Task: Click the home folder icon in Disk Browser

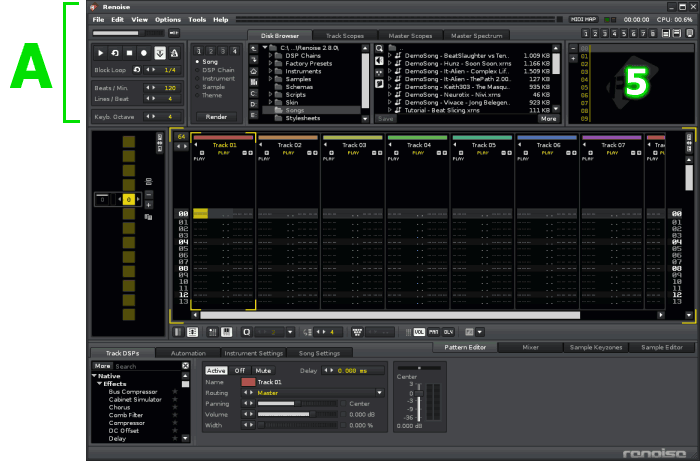Action: pyautogui.click(x=254, y=71)
